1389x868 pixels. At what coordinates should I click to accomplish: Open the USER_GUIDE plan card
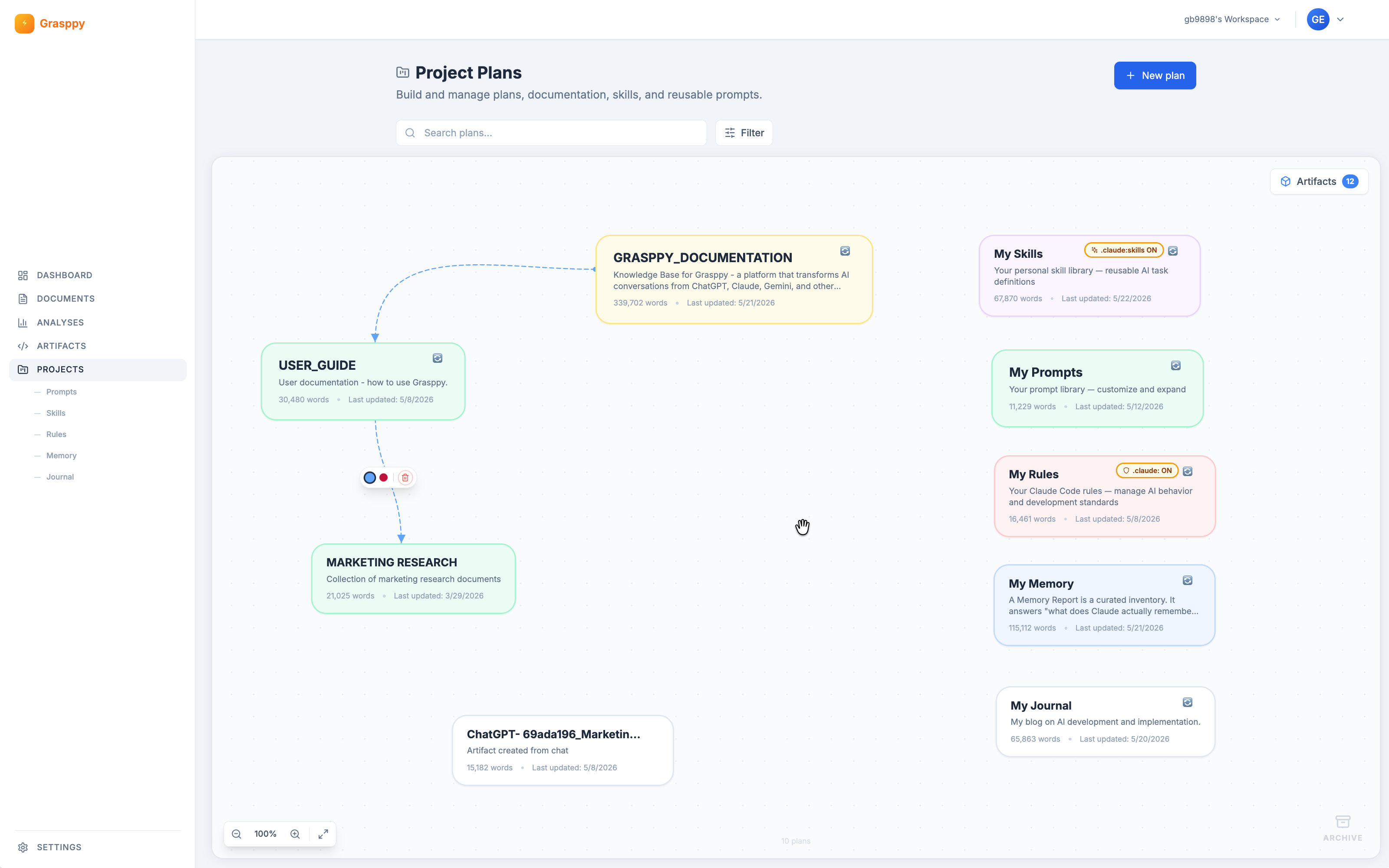[x=363, y=381]
